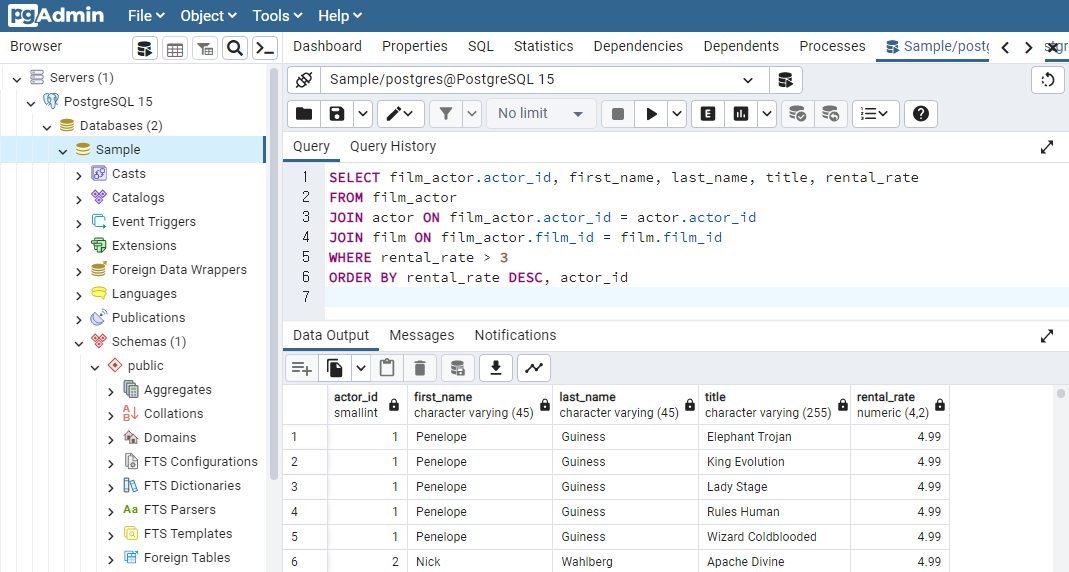Stop the running query
The image size is (1069, 572).
[618, 114]
